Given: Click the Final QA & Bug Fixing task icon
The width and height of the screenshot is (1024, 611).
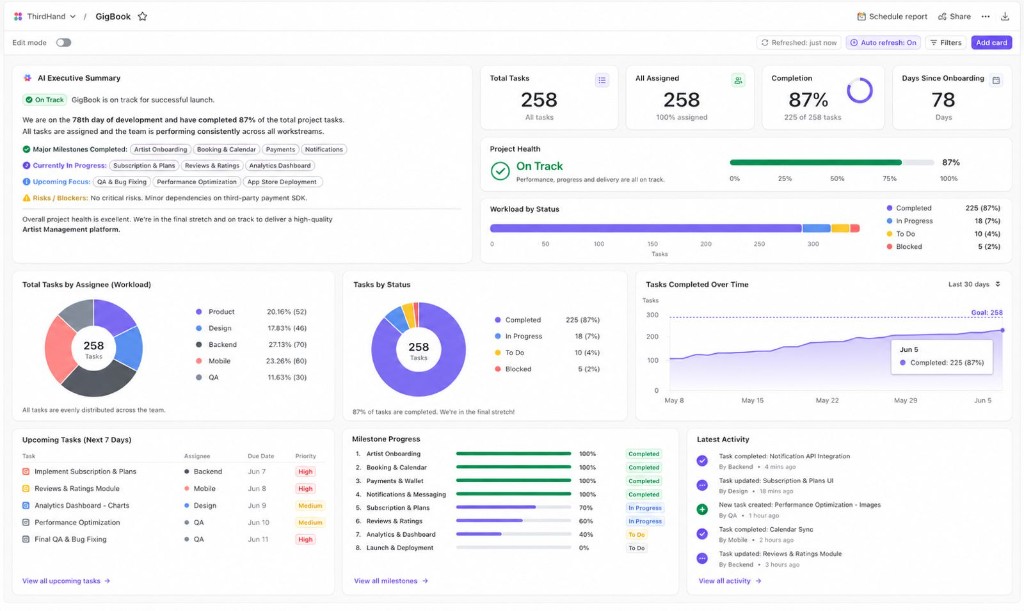Looking at the screenshot, I should point(26,539).
